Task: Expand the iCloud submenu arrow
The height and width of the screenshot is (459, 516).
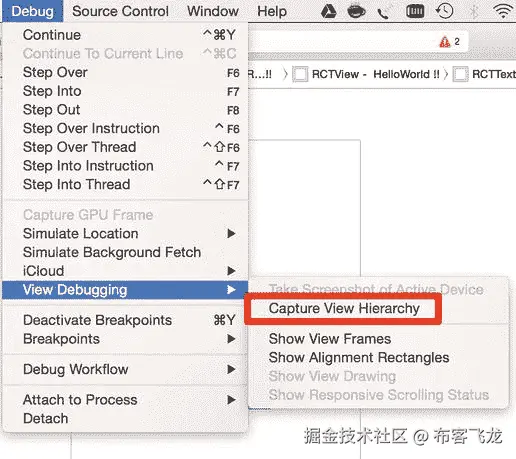Action: point(231,271)
